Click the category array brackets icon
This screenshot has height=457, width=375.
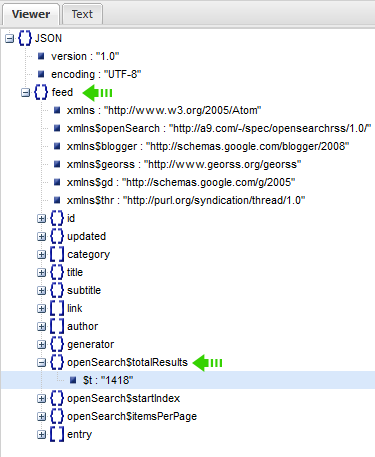pyautogui.click(x=57, y=254)
